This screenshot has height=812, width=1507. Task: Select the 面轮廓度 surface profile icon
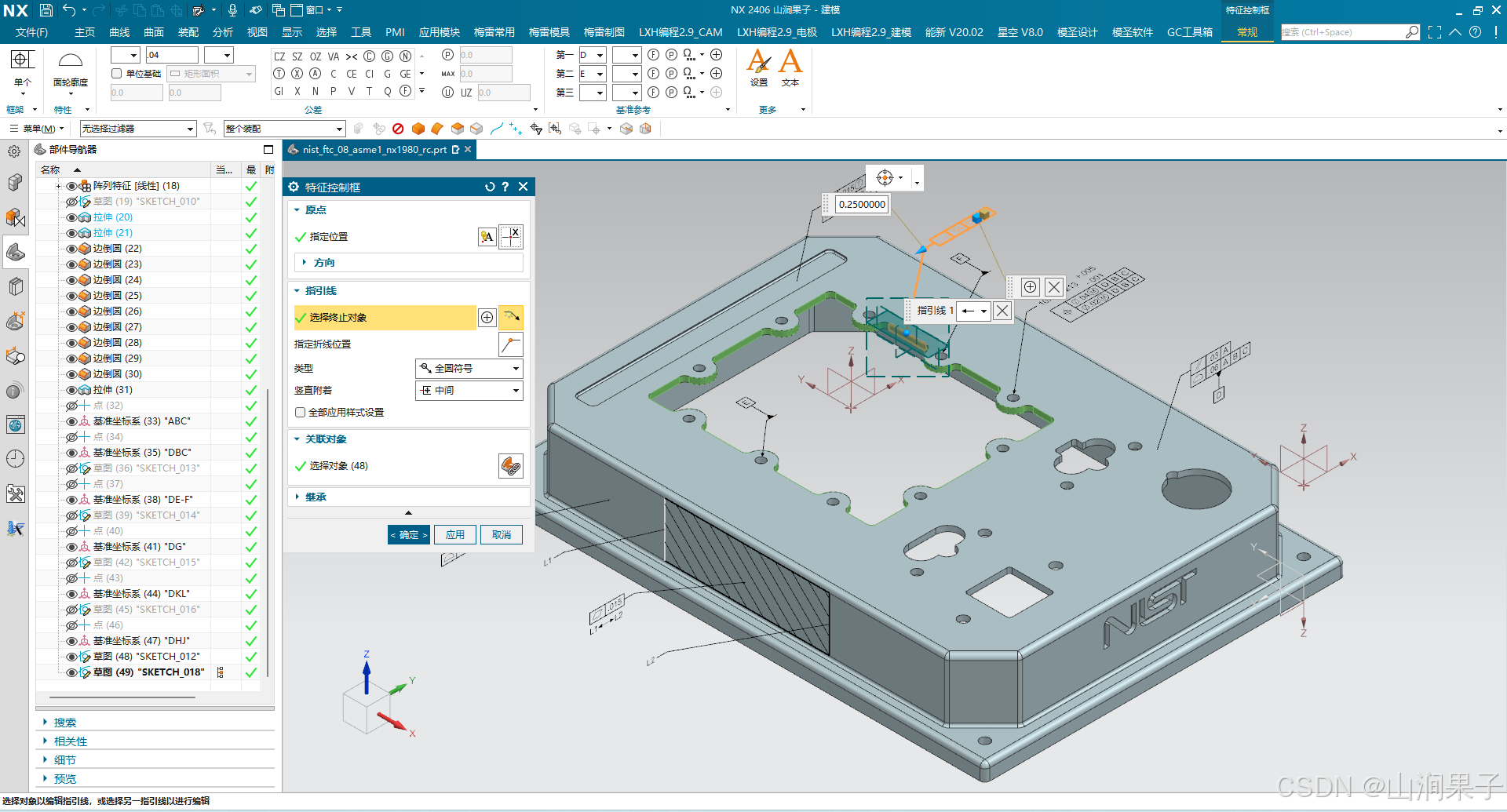point(71,61)
